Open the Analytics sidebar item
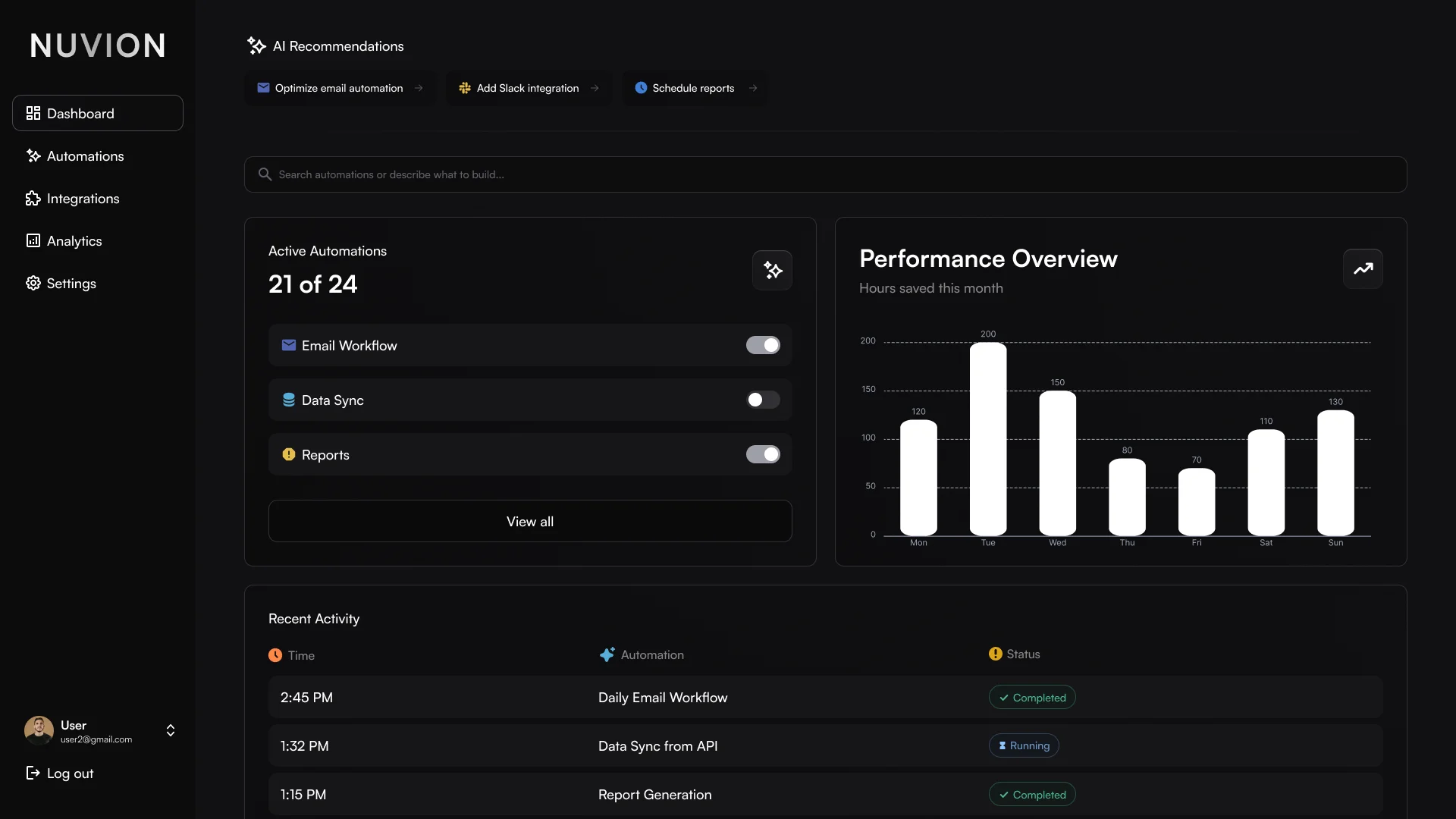 [x=74, y=241]
